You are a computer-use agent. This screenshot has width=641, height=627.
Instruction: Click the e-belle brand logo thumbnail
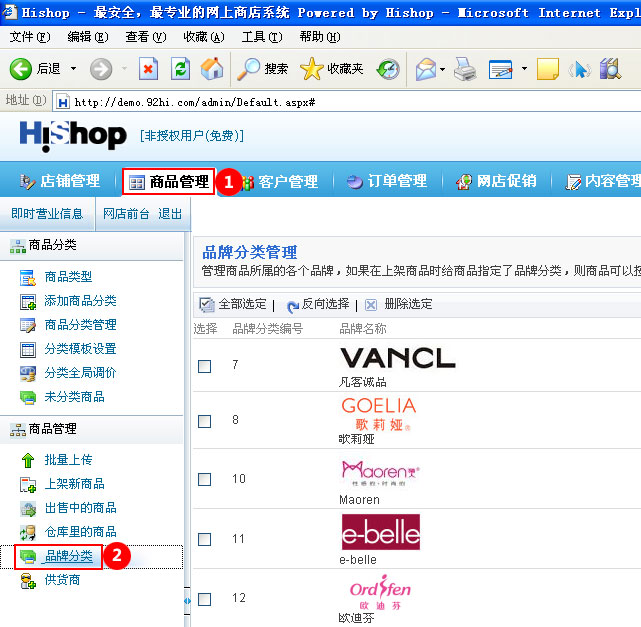tap(381, 532)
